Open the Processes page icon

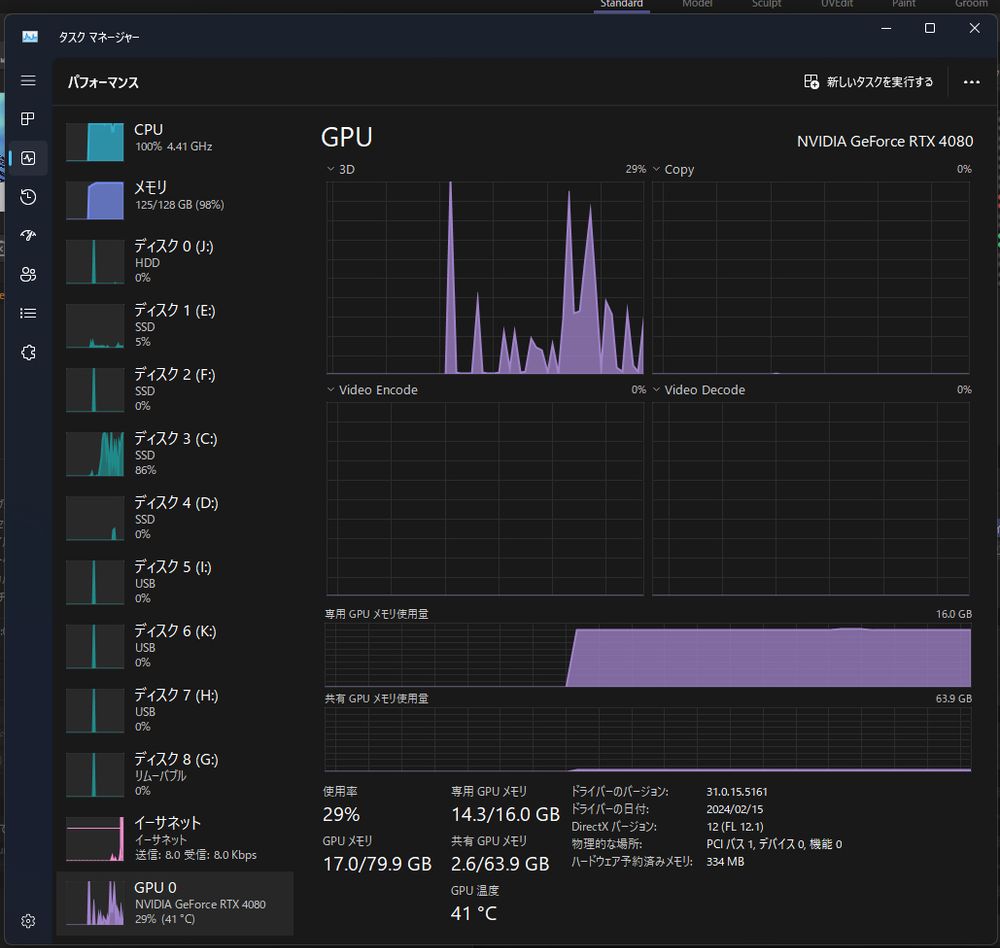tap(28, 119)
